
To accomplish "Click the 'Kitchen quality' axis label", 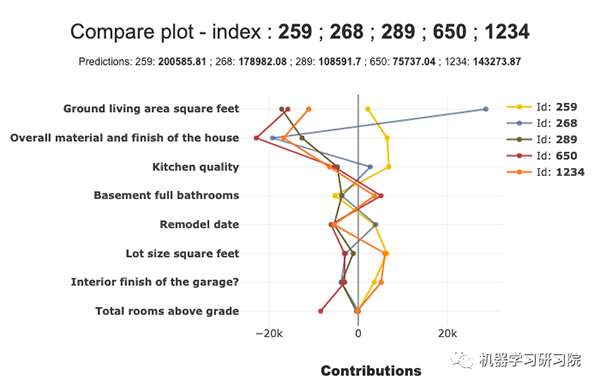I will point(196,167).
